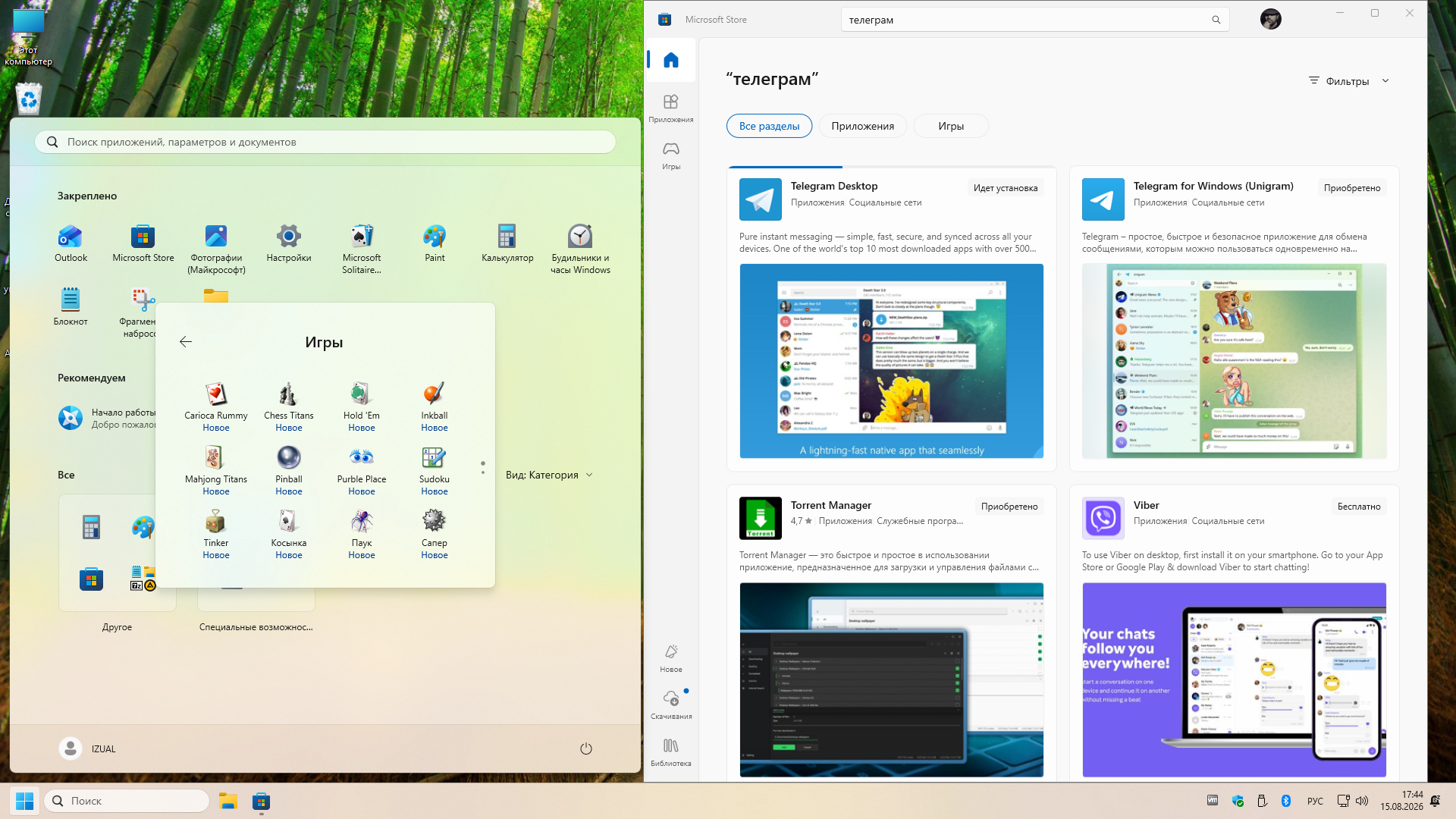Click taskbar Поиск search box
Image resolution: width=1456 pixels, height=819 pixels.
(127, 801)
